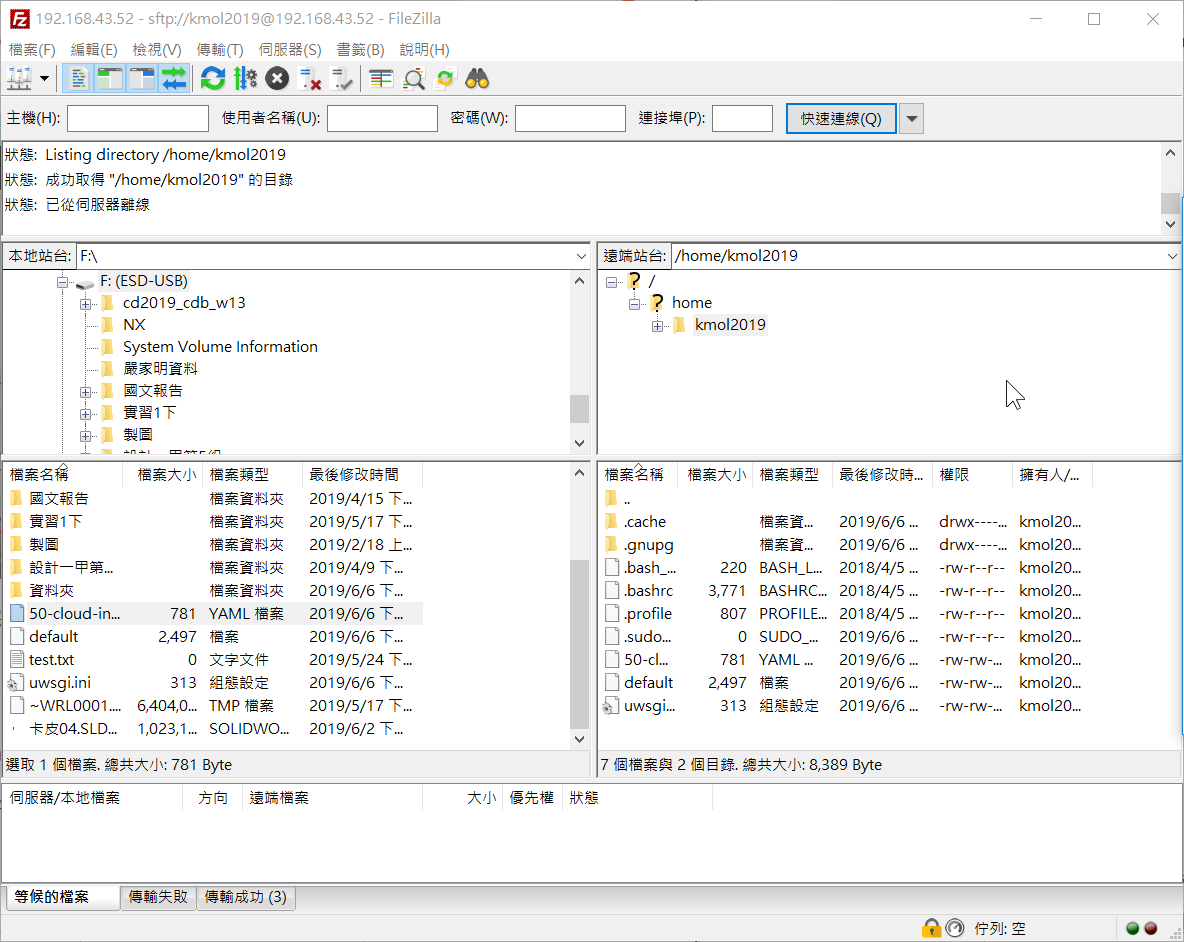Open the 本地站台 path dropdown
This screenshot has width=1184, height=942.
coord(581,256)
